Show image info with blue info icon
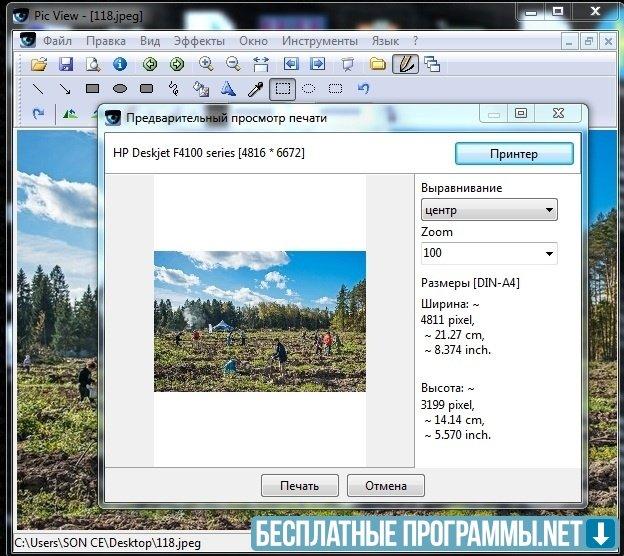 tap(120, 64)
